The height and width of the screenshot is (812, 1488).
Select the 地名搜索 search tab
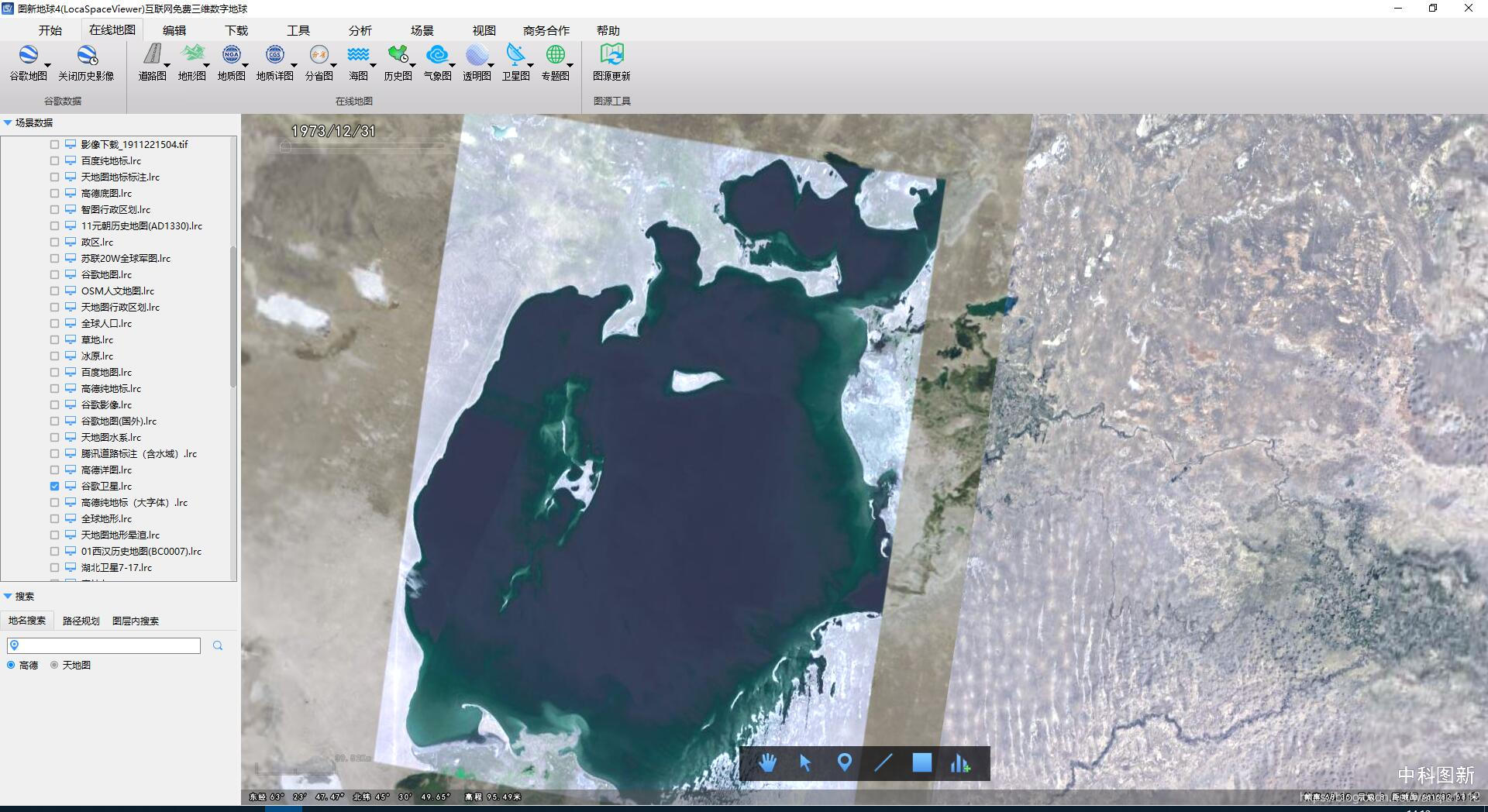click(x=27, y=621)
